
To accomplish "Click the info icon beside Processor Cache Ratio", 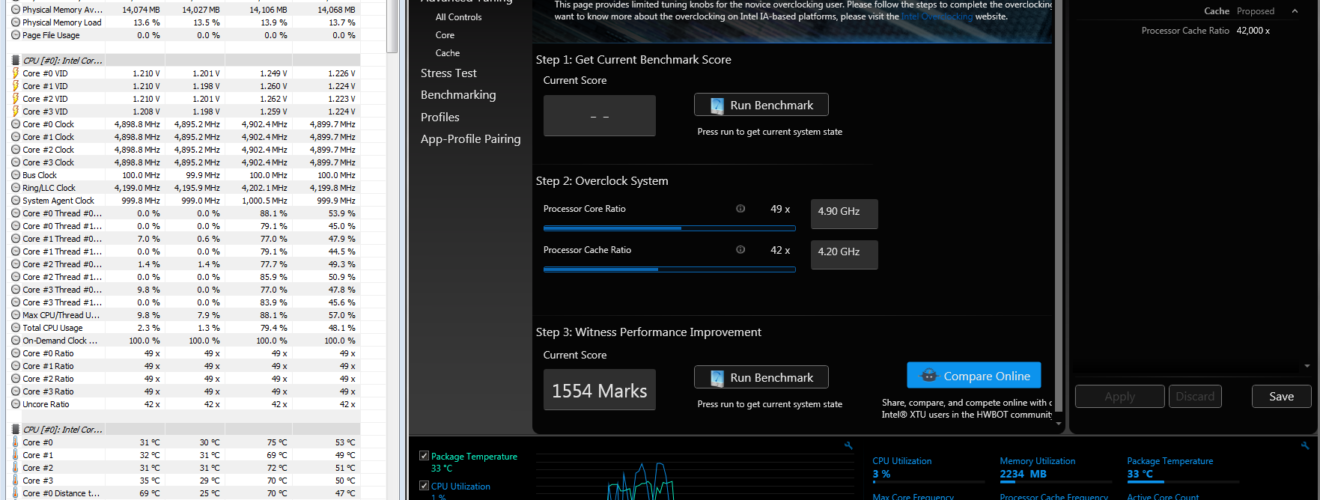I will pyautogui.click(x=740, y=250).
